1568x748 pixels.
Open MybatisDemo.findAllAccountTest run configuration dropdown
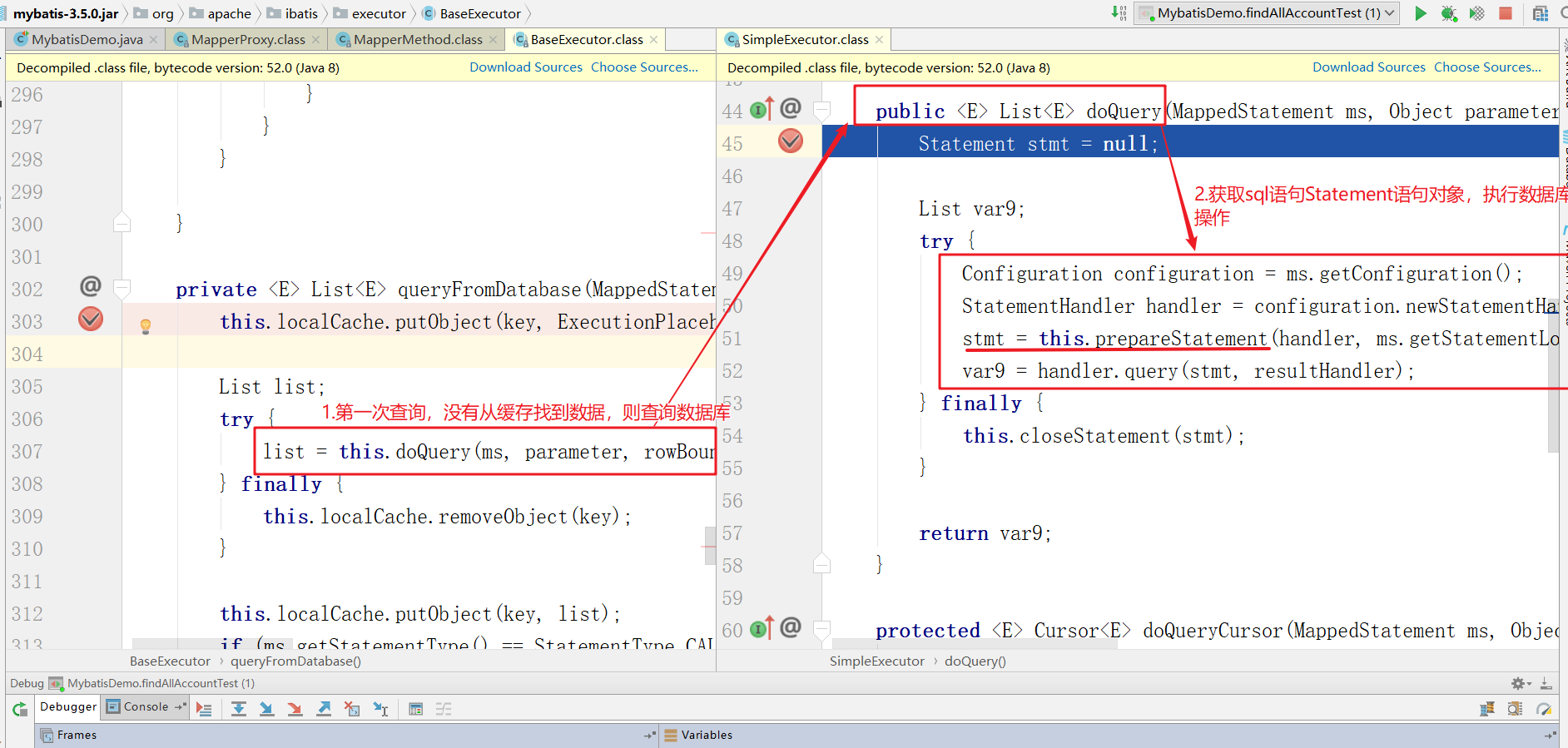(1266, 13)
